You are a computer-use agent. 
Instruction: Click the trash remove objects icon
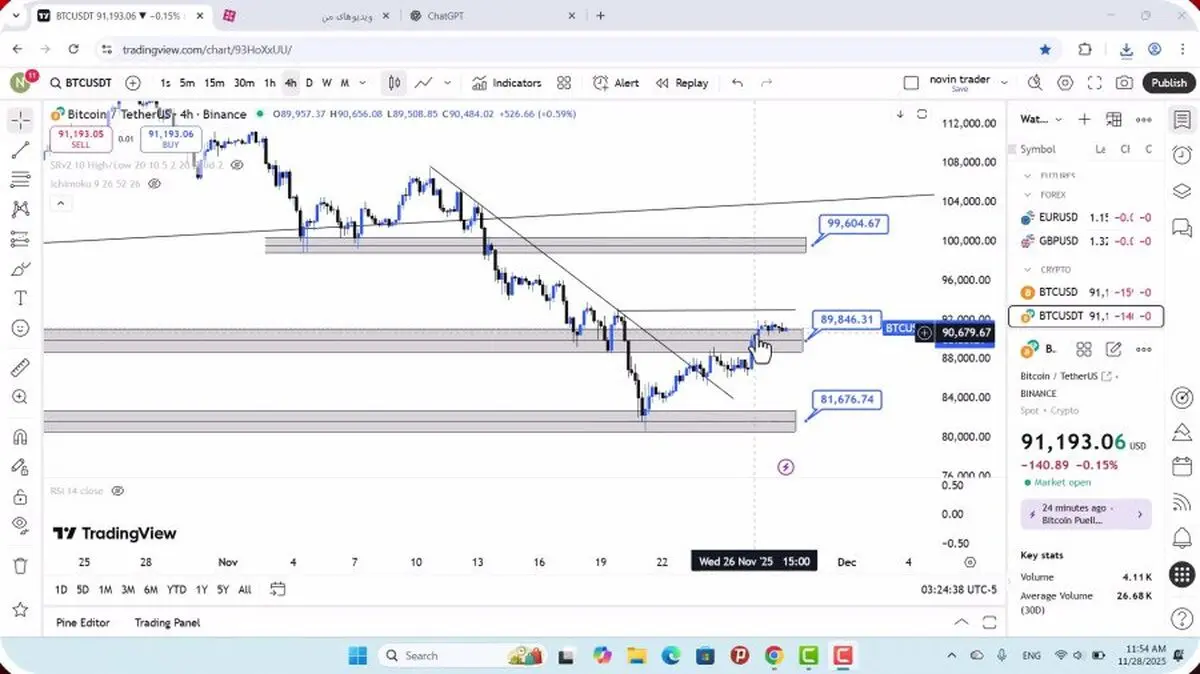20,566
